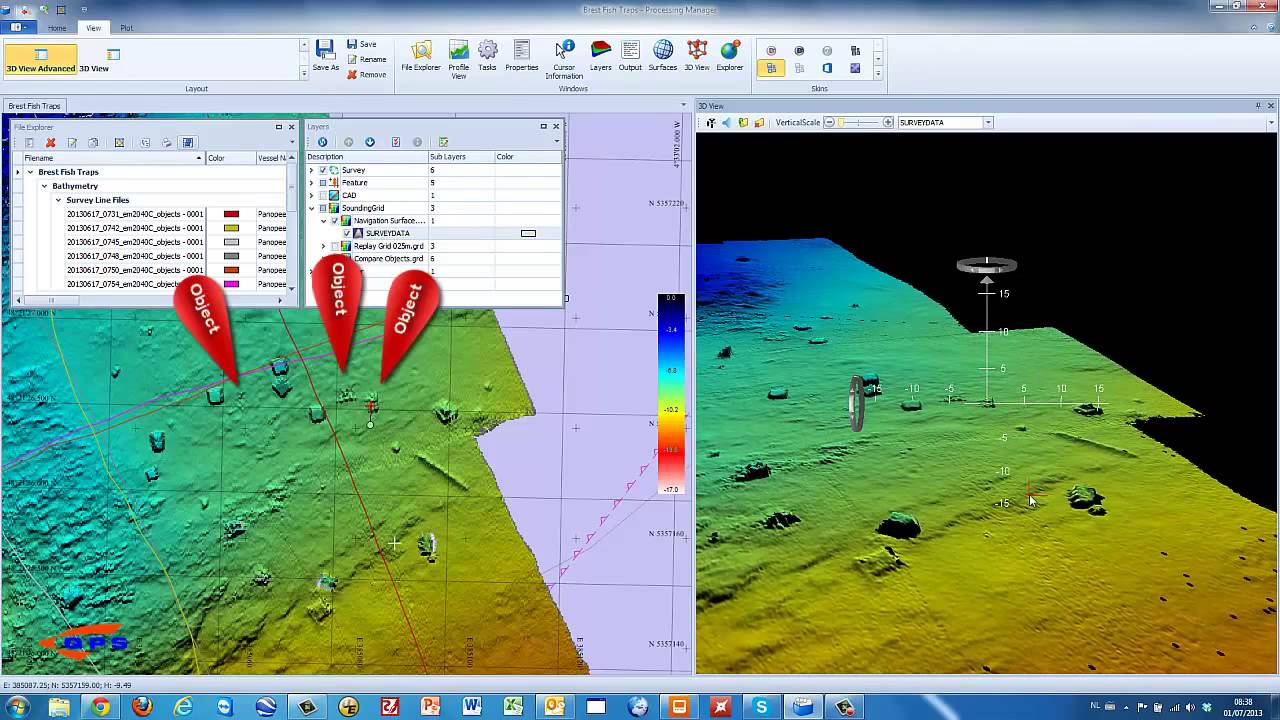The image size is (1280, 720).
Task: Open Chrome from Windows taskbar
Action: pyautogui.click(x=100, y=707)
